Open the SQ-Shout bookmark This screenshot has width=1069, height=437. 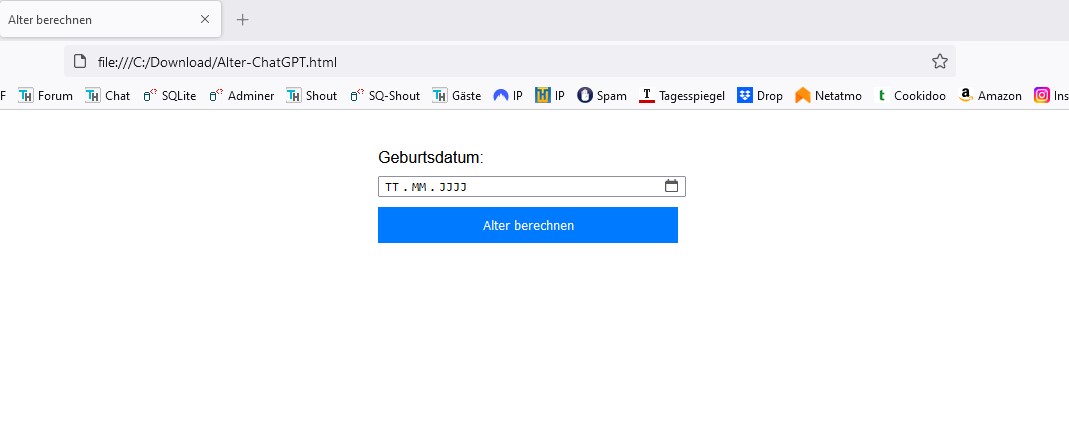click(x=385, y=96)
